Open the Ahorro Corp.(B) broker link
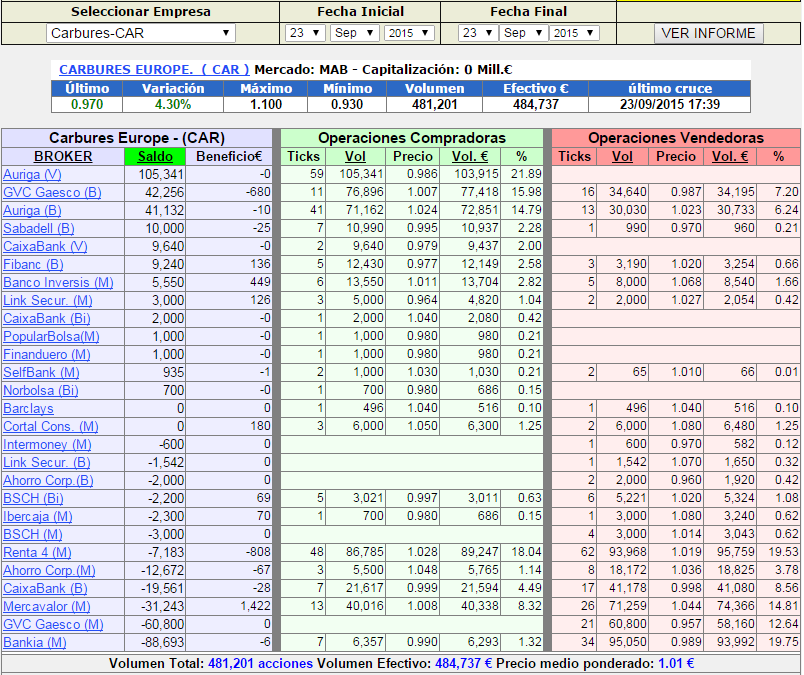Image resolution: width=804 pixels, height=675 pixels. click(48, 481)
